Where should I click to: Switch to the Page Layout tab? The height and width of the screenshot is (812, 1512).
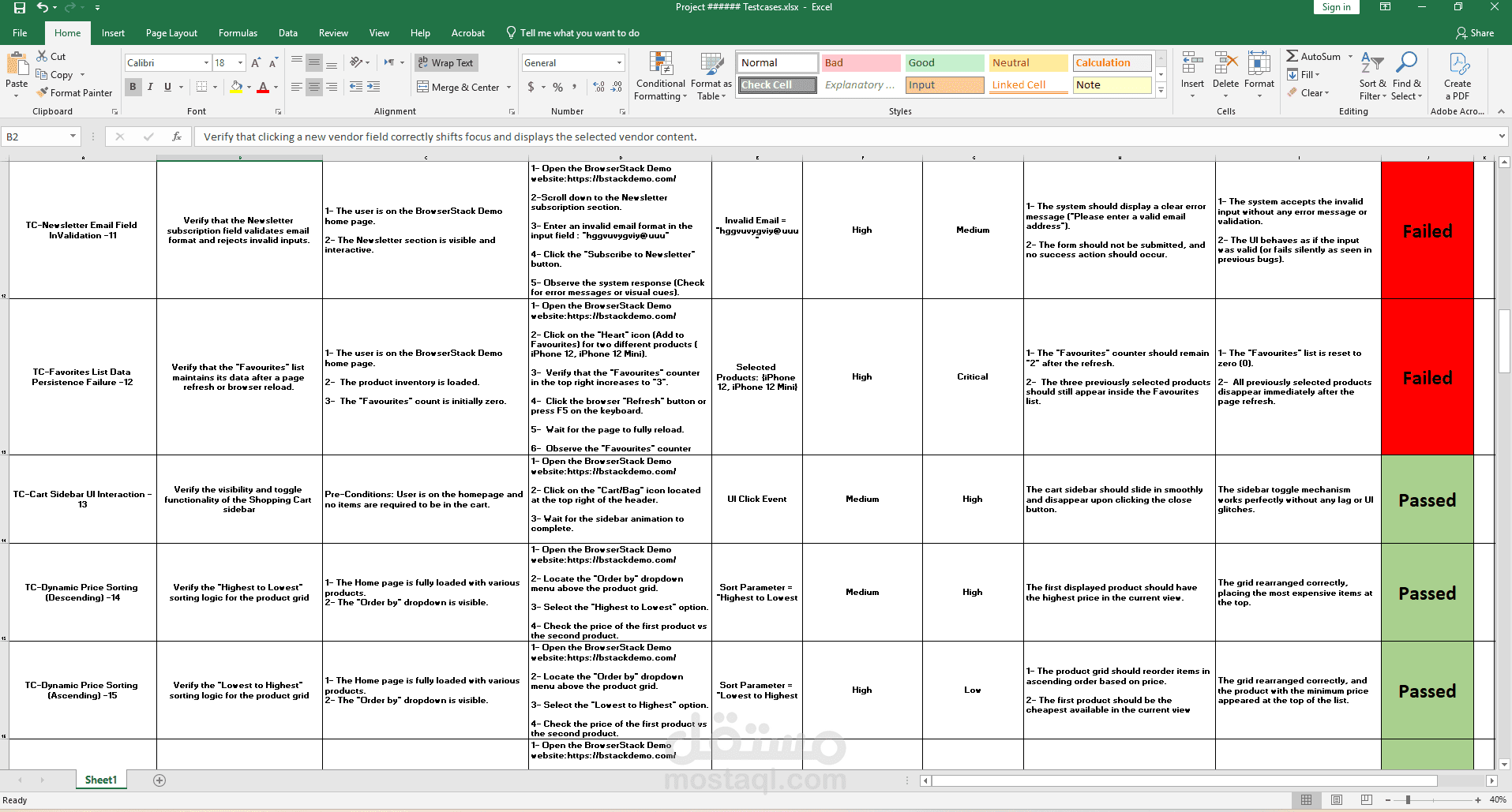(x=171, y=33)
